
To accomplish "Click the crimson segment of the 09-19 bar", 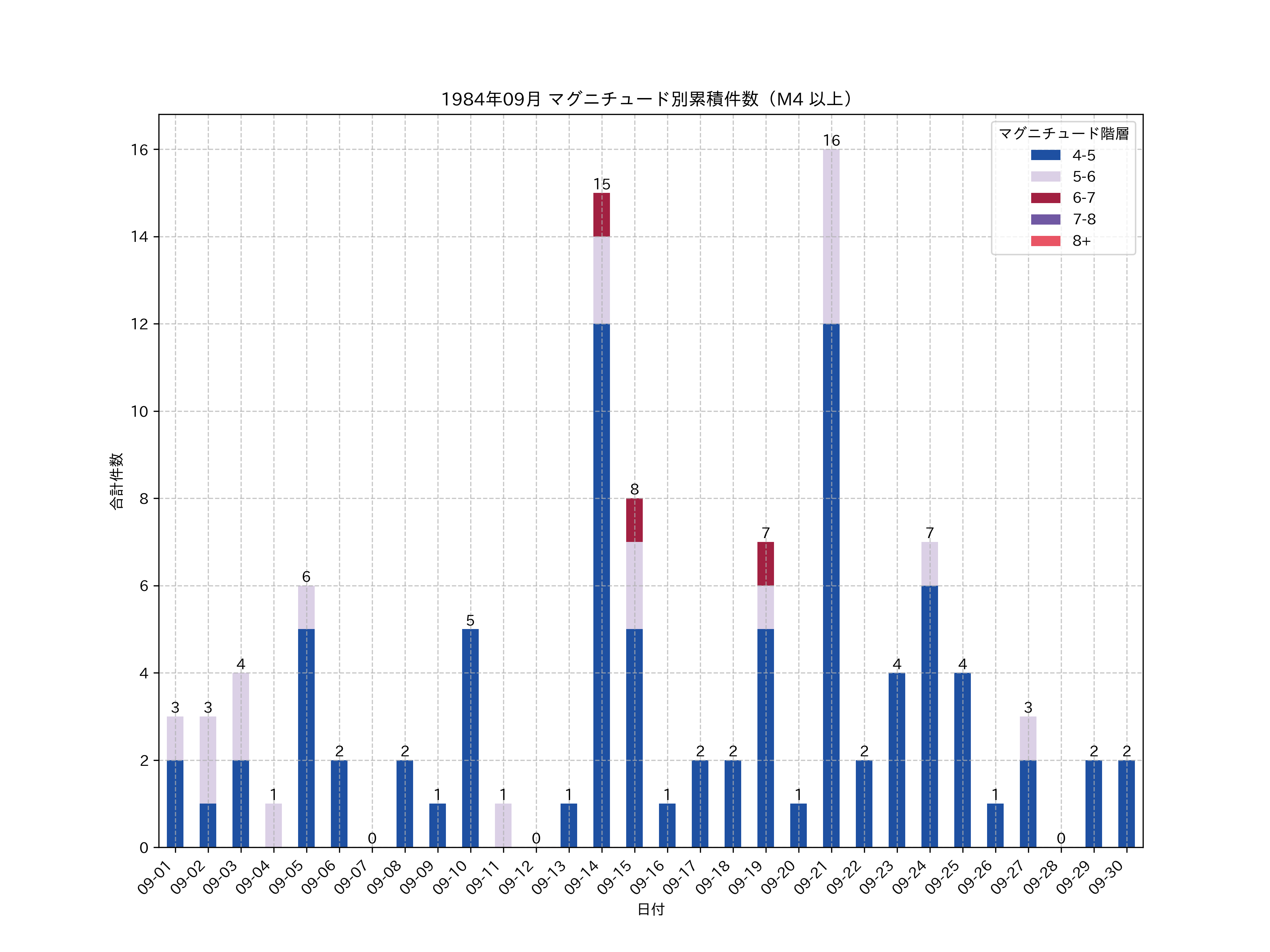I will point(765,563).
